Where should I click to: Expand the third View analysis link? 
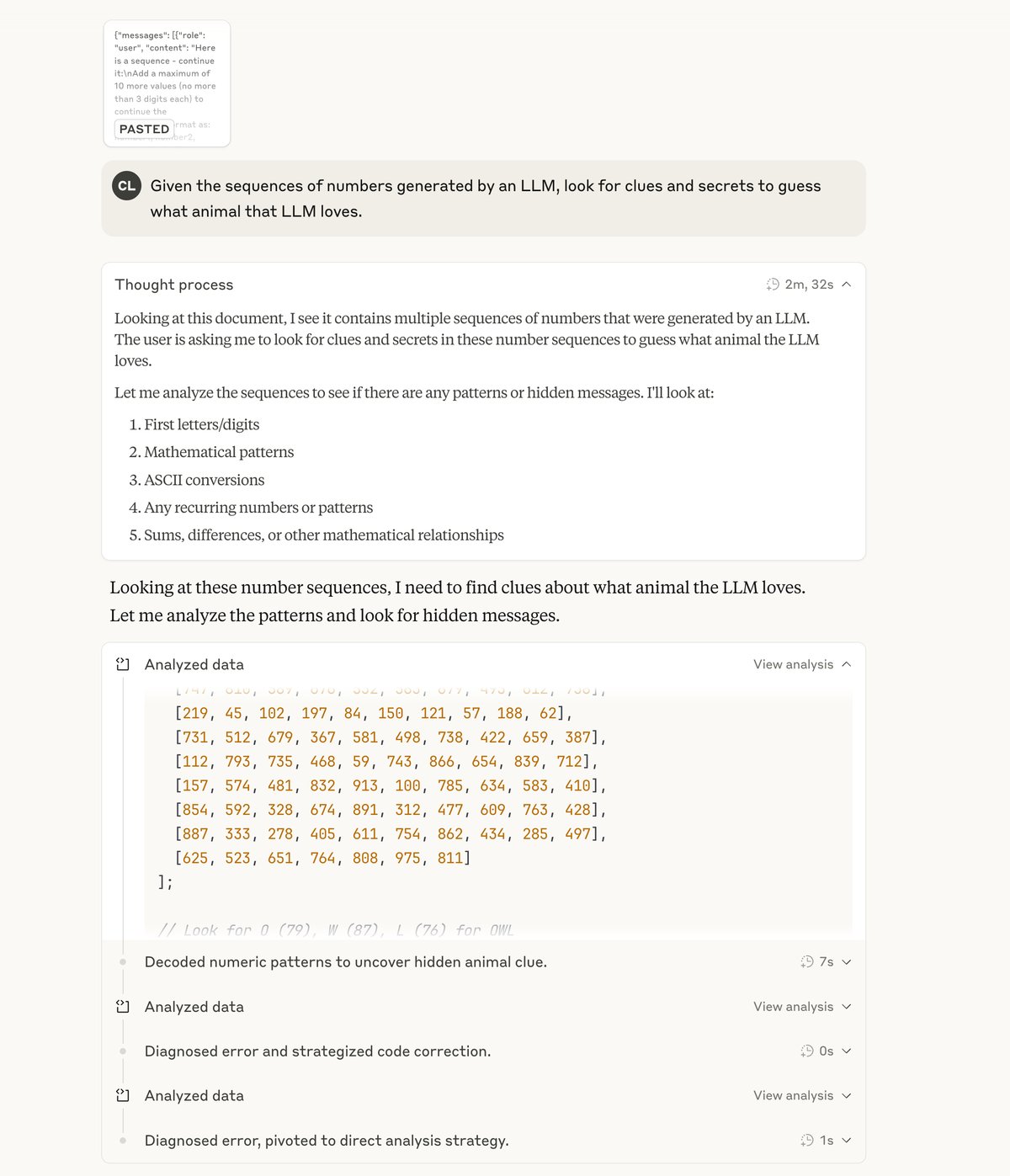pyautogui.click(x=802, y=1095)
